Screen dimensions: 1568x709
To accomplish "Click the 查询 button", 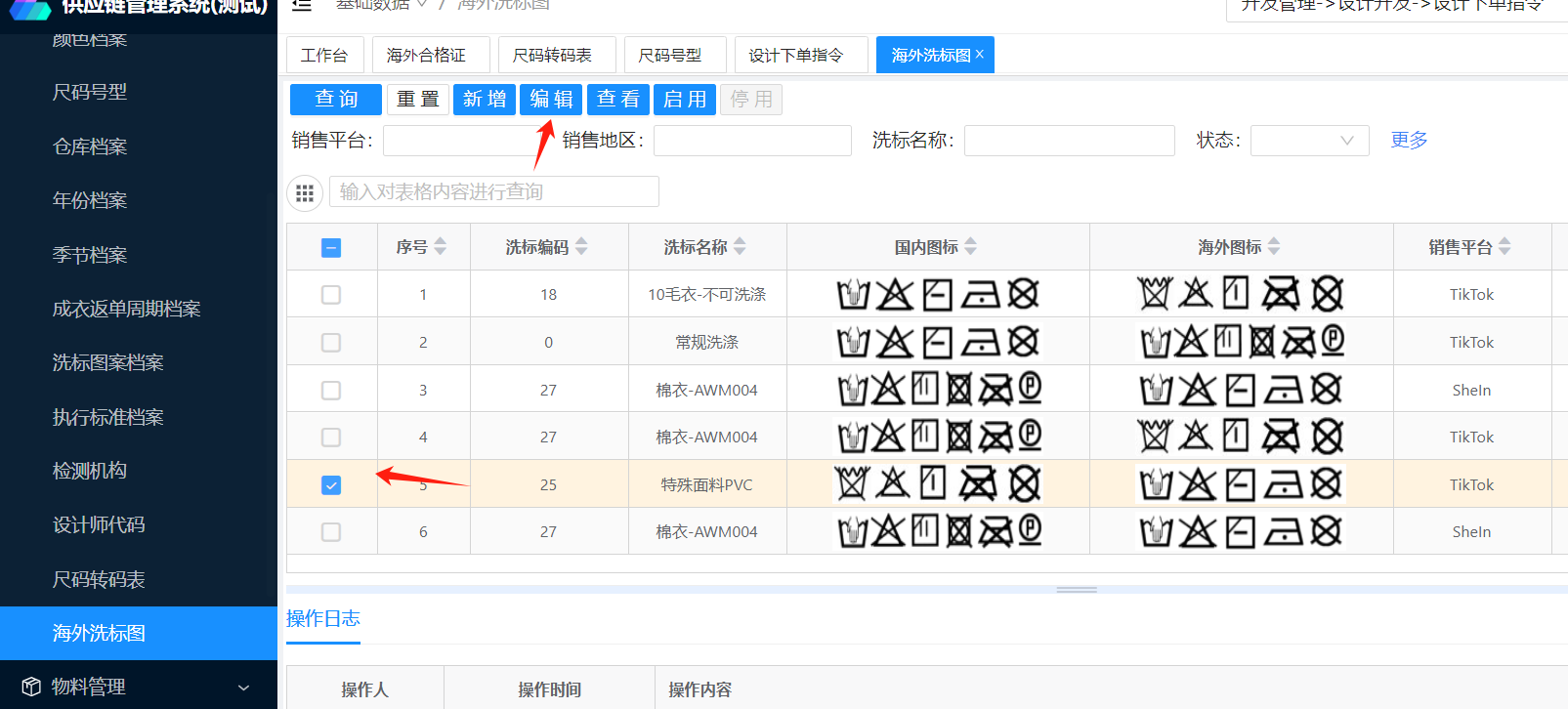I will click(x=336, y=100).
